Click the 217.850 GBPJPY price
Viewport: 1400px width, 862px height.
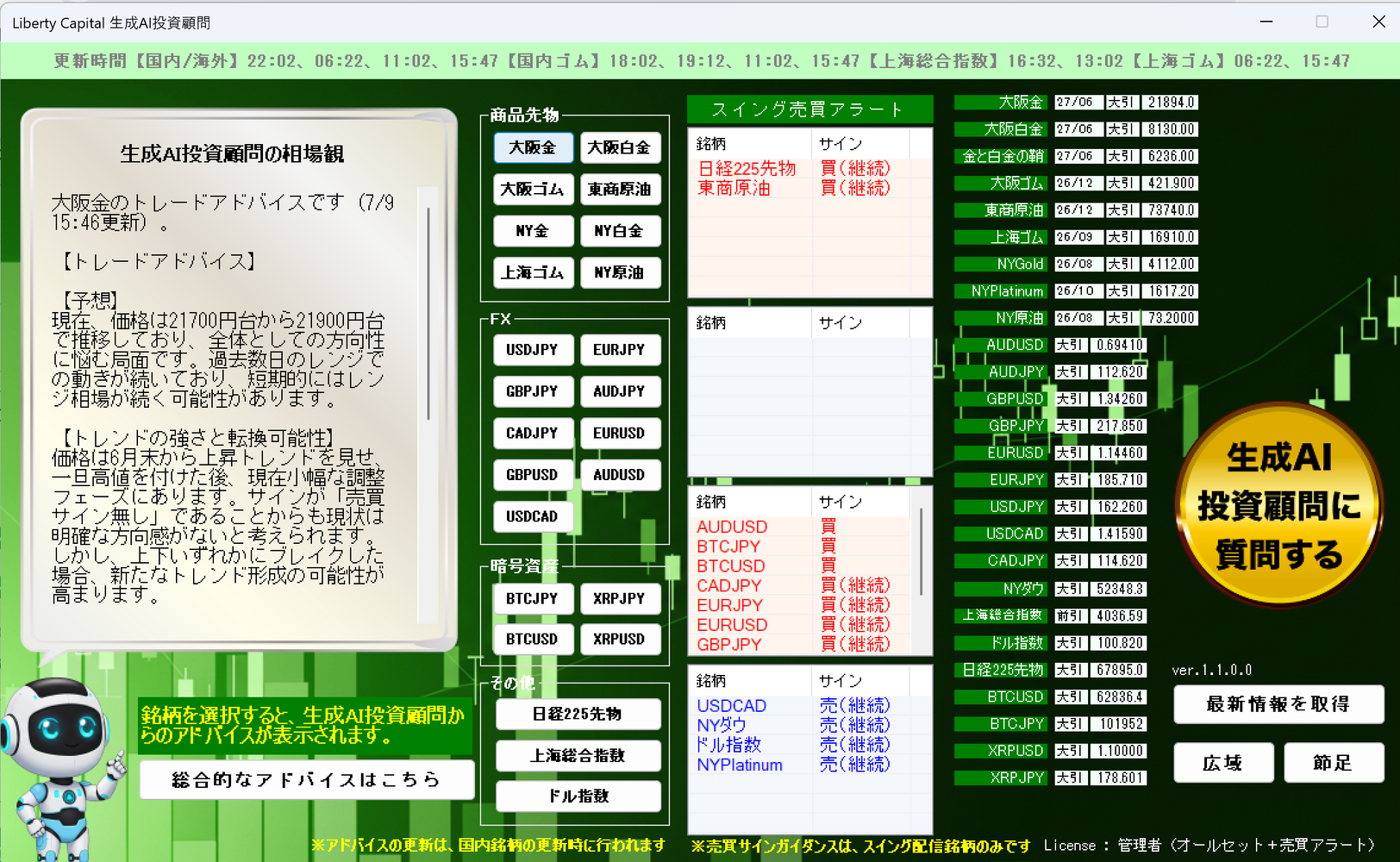[1118, 426]
